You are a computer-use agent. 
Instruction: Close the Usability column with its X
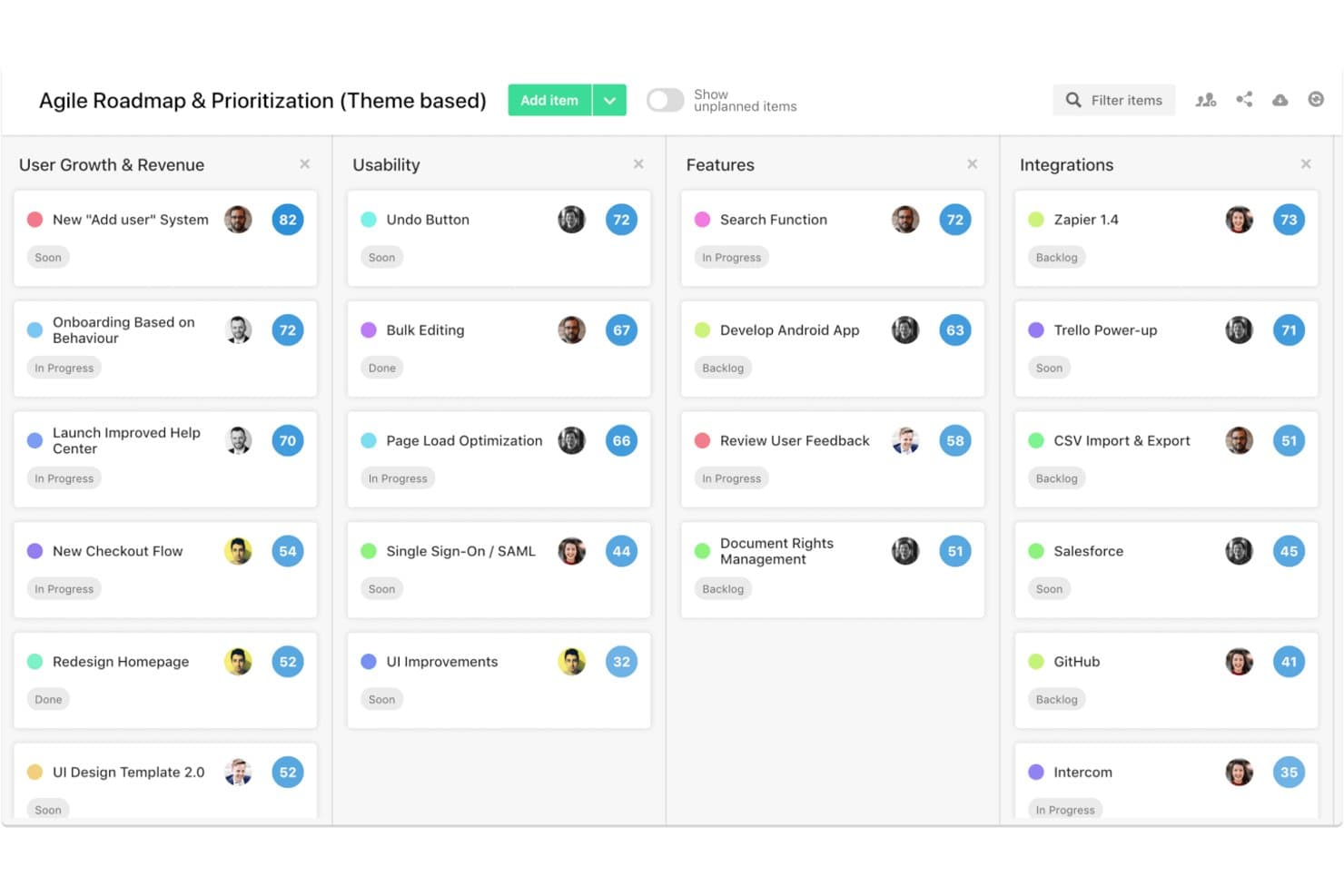click(x=638, y=164)
